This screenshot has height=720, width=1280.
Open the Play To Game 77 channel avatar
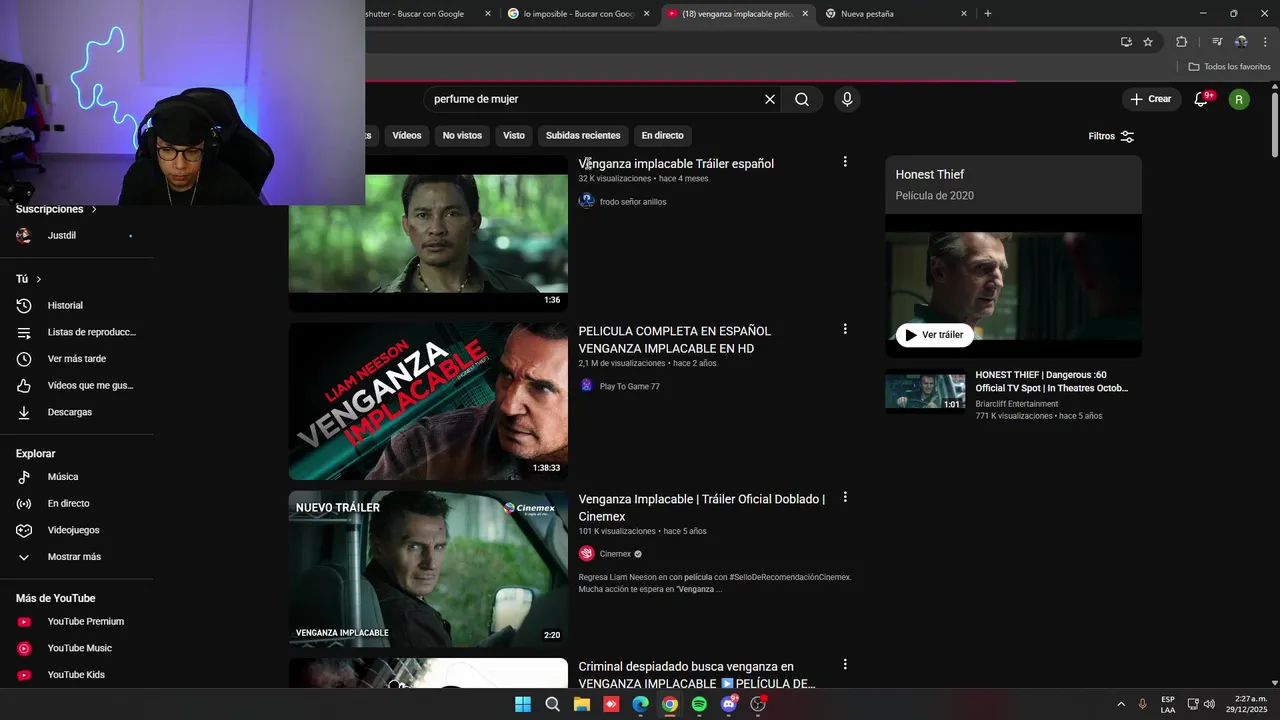[587, 385]
